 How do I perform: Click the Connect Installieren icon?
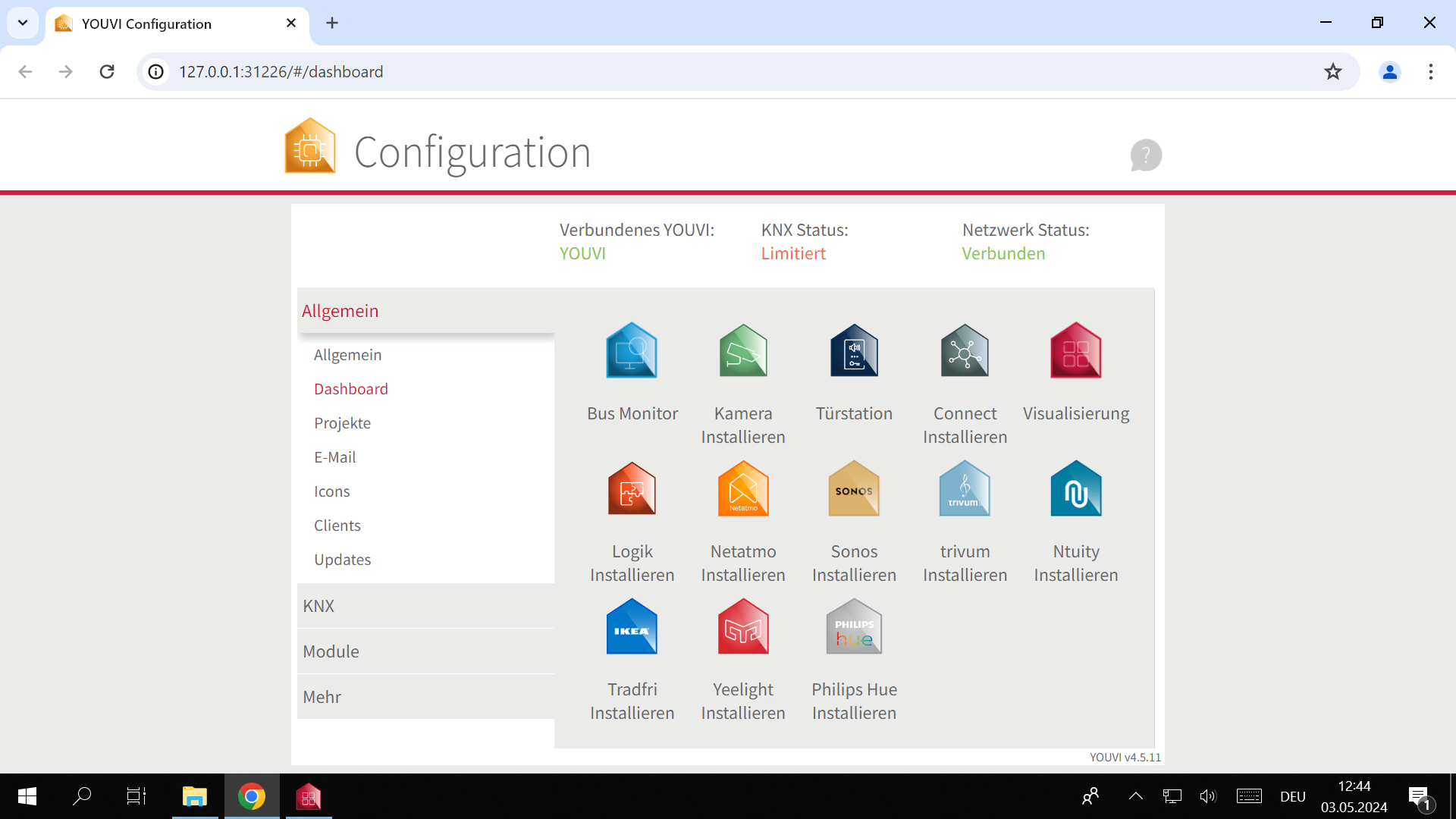(x=965, y=350)
